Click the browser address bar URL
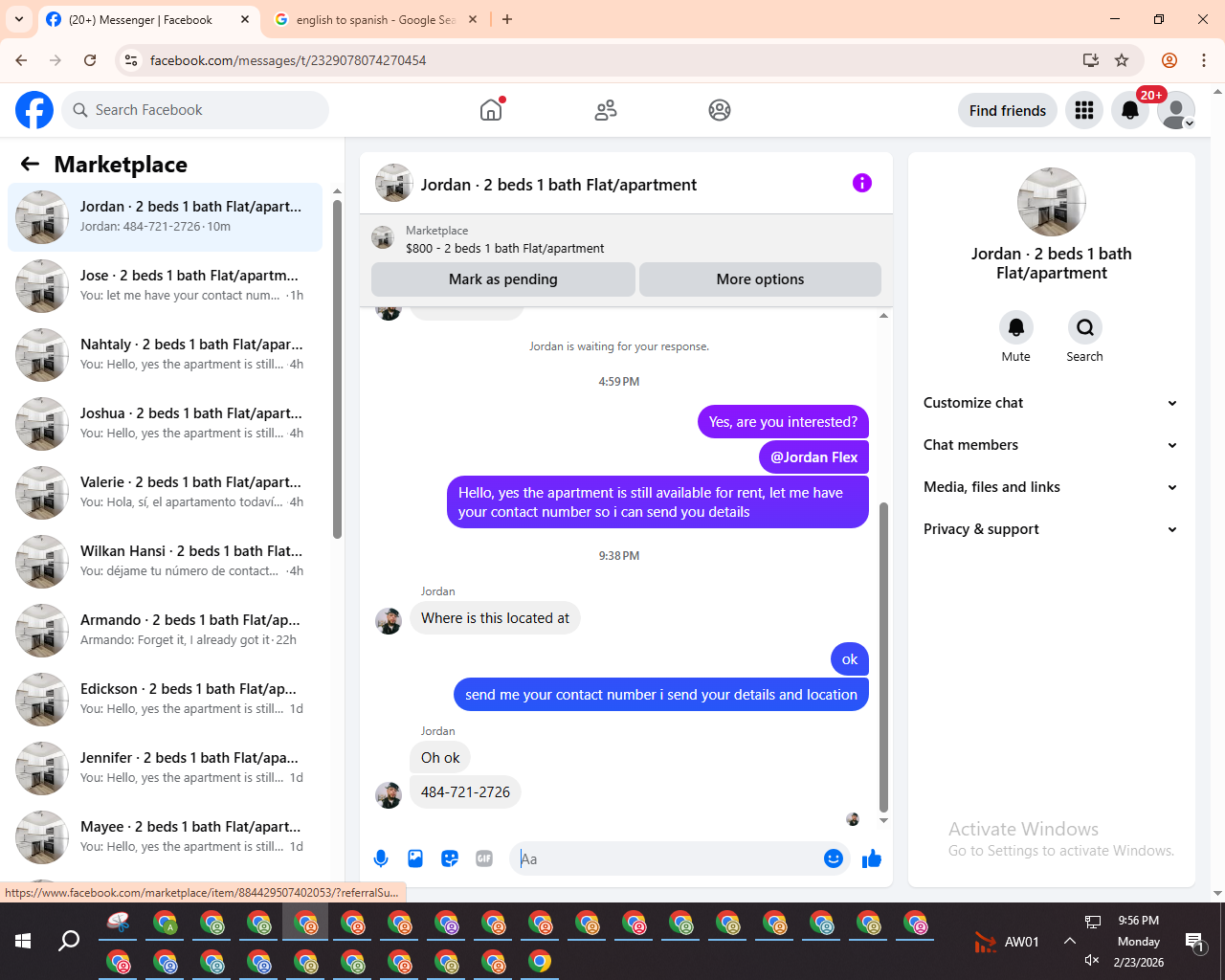 click(288, 60)
